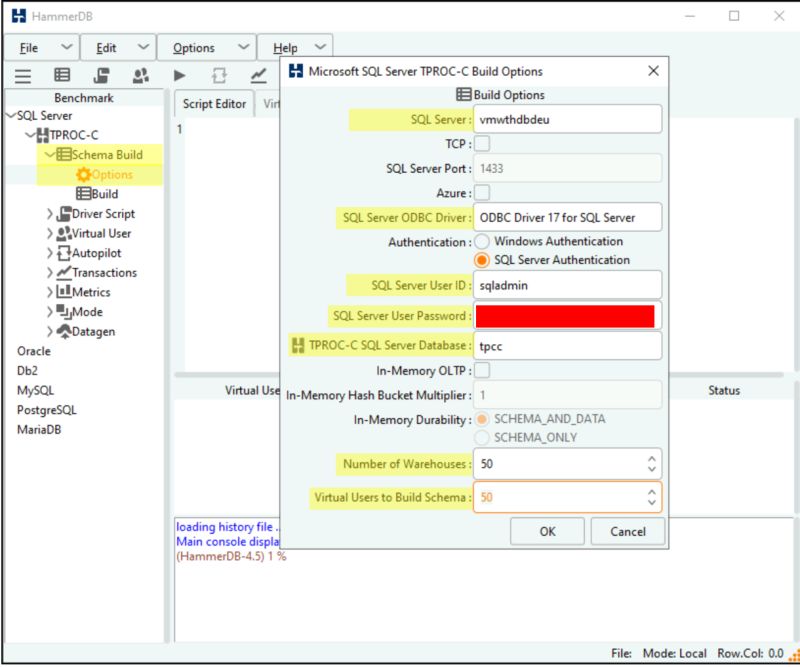
Task: Click the schema build table toolbar icon
Action: [x=62, y=75]
